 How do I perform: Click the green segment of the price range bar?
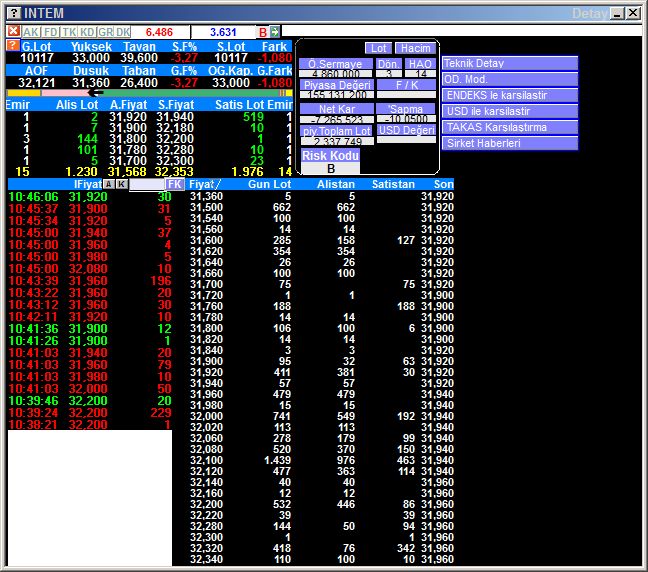tap(191, 93)
